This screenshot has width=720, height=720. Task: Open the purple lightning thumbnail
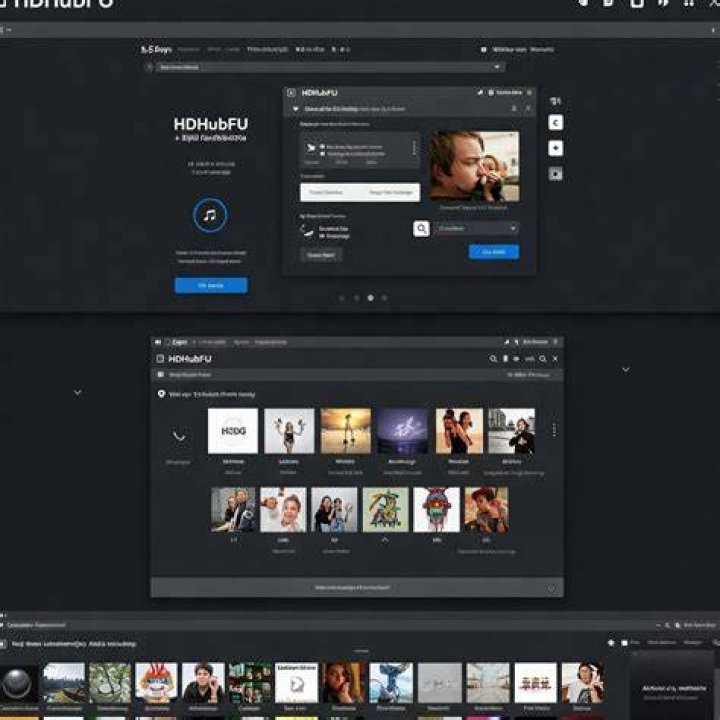tap(402, 431)
